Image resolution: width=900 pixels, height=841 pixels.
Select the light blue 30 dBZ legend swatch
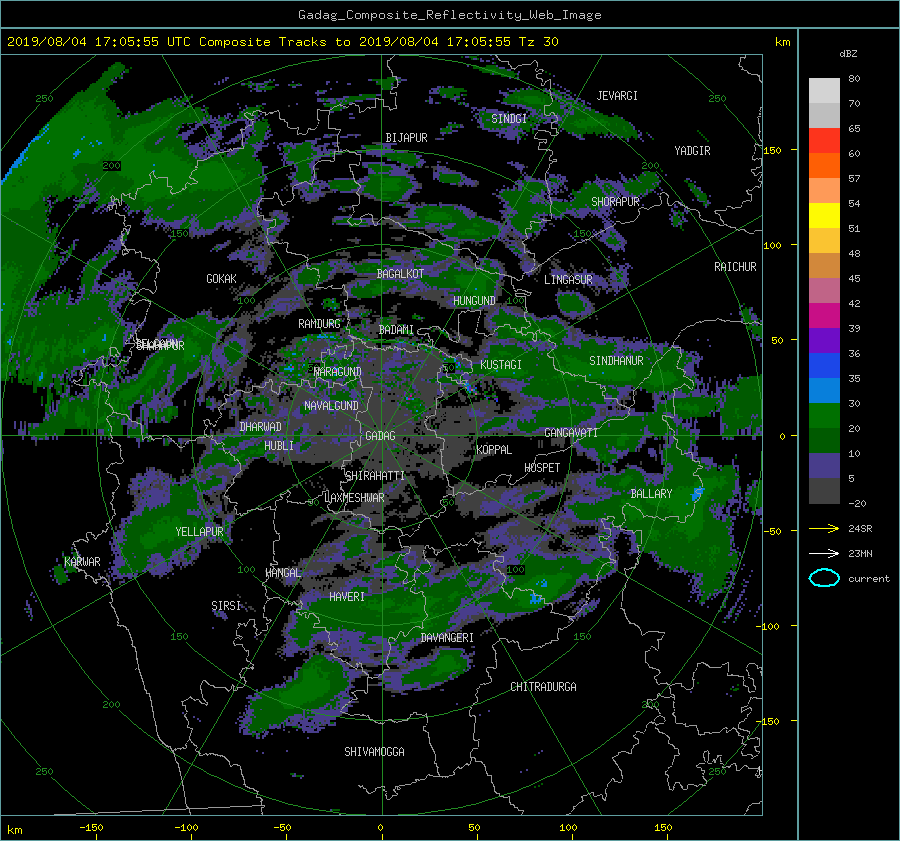pyautogui.click(x=824, y=390)
